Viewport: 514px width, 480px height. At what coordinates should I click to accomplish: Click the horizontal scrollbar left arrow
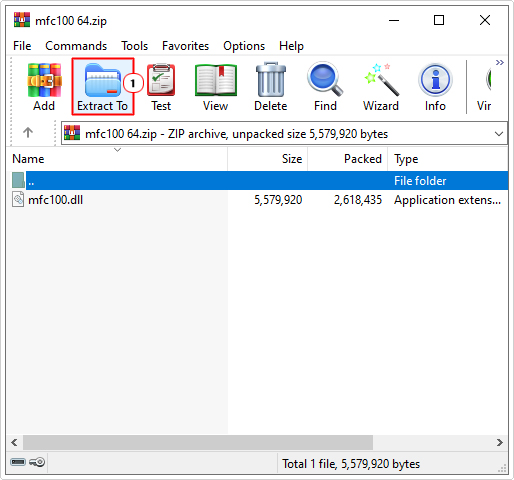14,443
